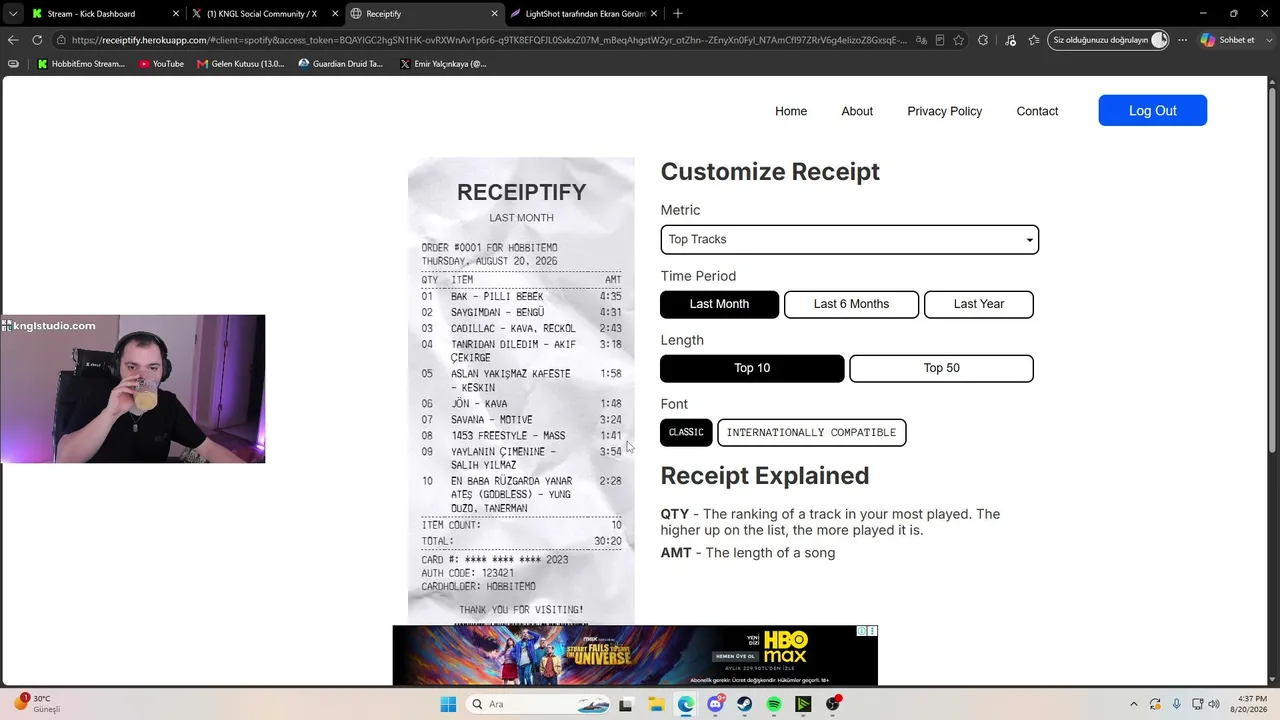The width and height of the screenshot is (1280, 720).
Task: Open the Metric dropdown showing Top Tracks
Action: (850, 240)
